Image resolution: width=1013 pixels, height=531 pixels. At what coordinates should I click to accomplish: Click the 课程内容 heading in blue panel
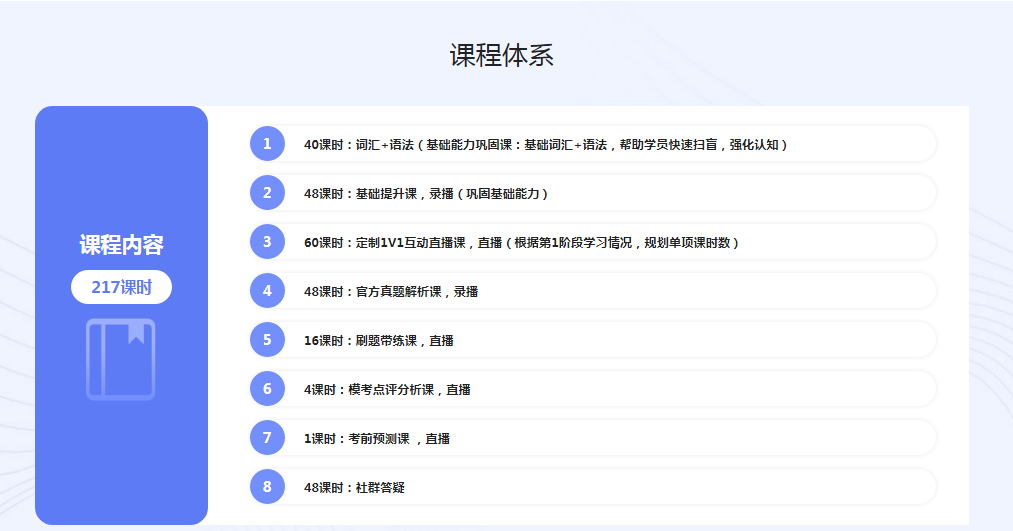[x=121, y=245]
